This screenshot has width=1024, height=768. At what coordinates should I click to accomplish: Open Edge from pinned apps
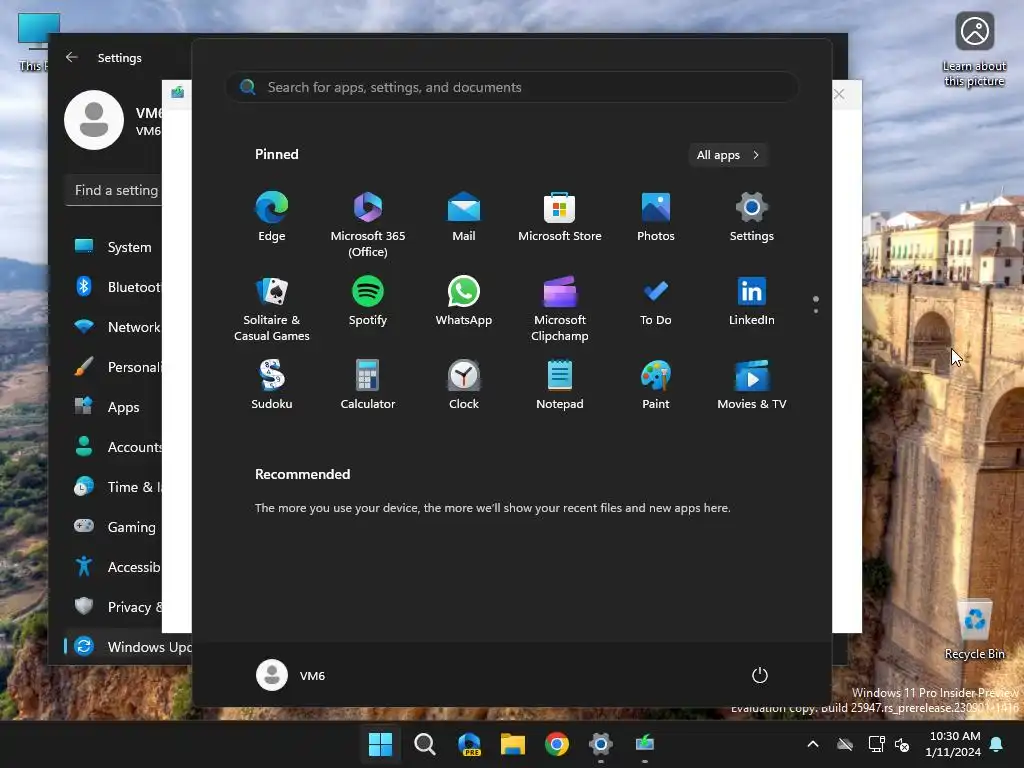272,217
